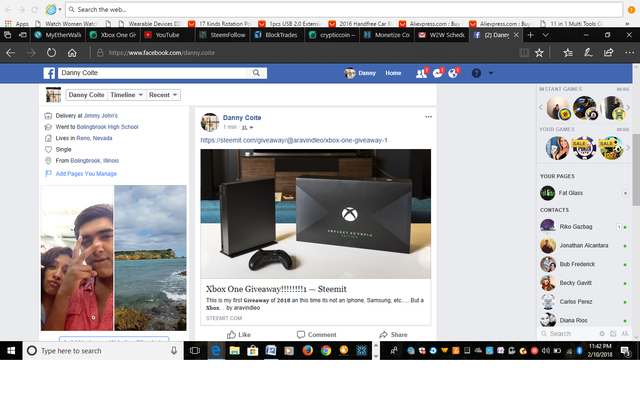The image size is (640, 419).
Task: Open the selfie photo thumbnail
Action: 77,258
